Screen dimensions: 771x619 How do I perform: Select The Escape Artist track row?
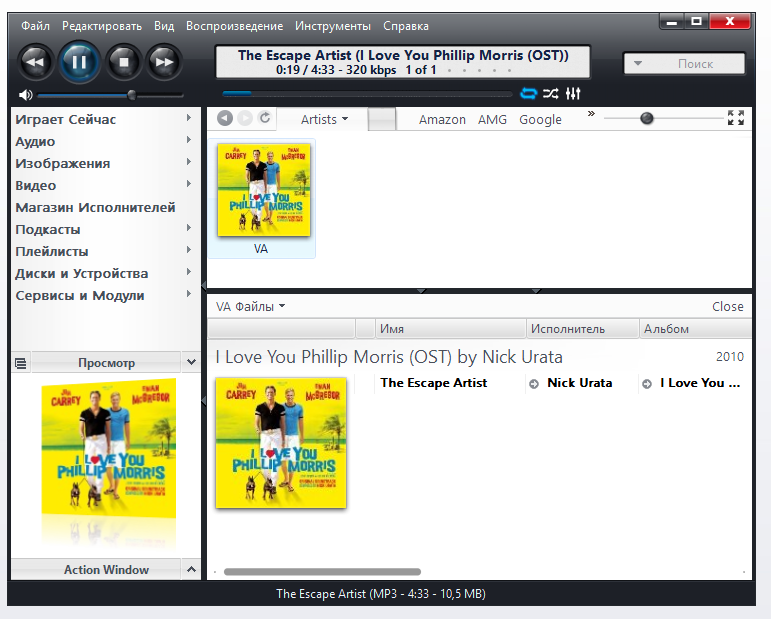click(552, 383)
